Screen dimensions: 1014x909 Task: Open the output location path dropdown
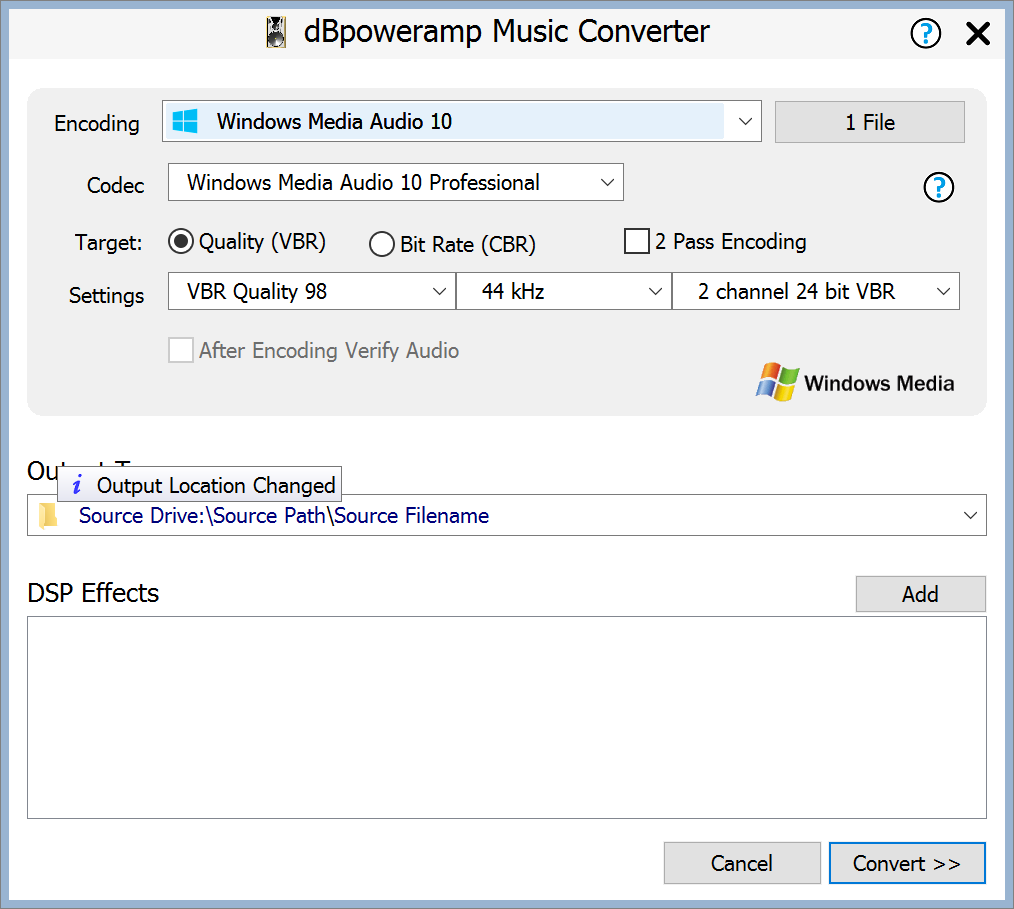[507, 515]
